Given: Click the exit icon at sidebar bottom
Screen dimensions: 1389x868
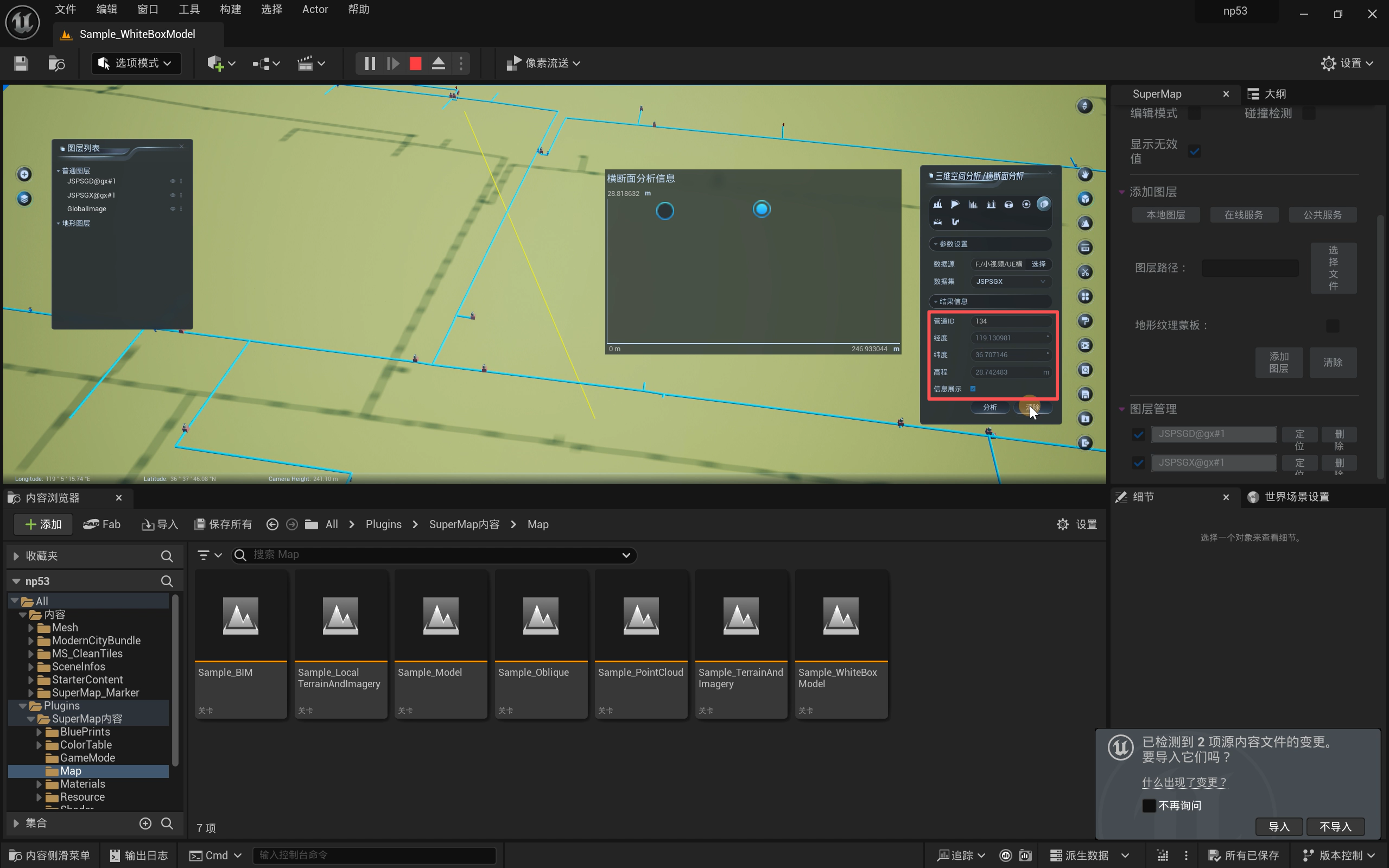Looking at the screenshot, I should click(x=1085, y=443).
